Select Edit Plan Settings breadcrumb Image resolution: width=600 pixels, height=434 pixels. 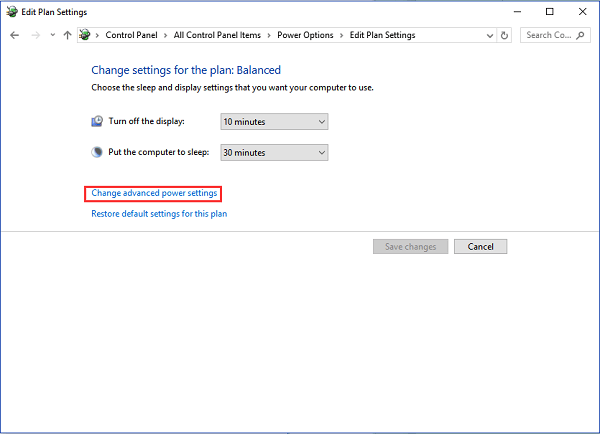[382, 35]
